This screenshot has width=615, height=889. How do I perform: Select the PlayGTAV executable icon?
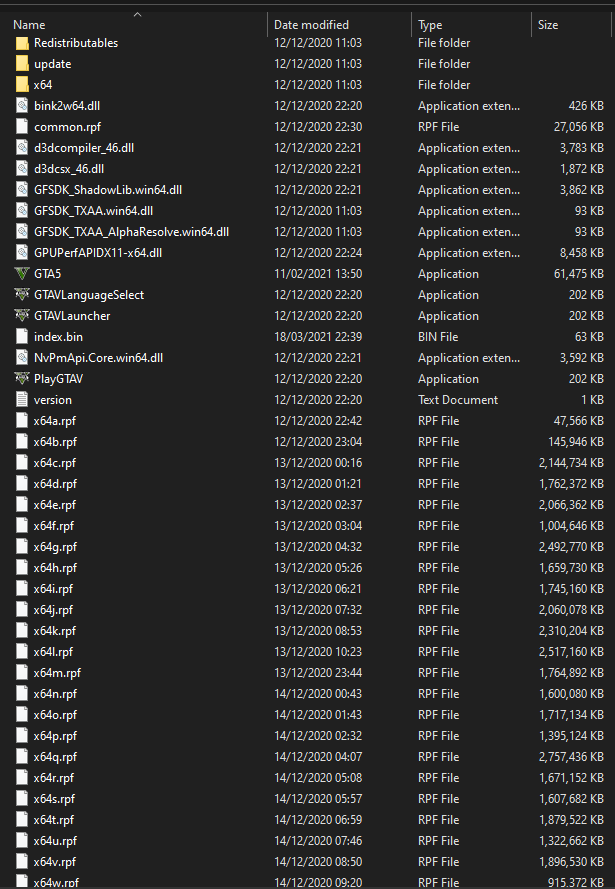pyautogui.click(x=22, y=379)
